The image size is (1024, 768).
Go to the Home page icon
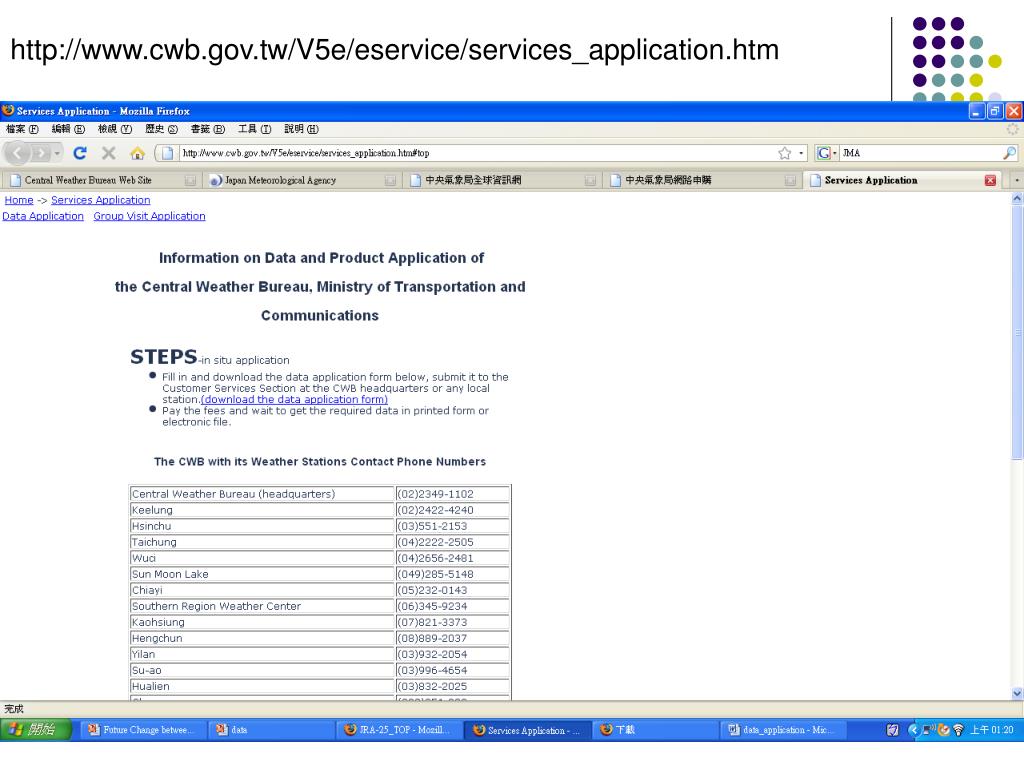137,153
